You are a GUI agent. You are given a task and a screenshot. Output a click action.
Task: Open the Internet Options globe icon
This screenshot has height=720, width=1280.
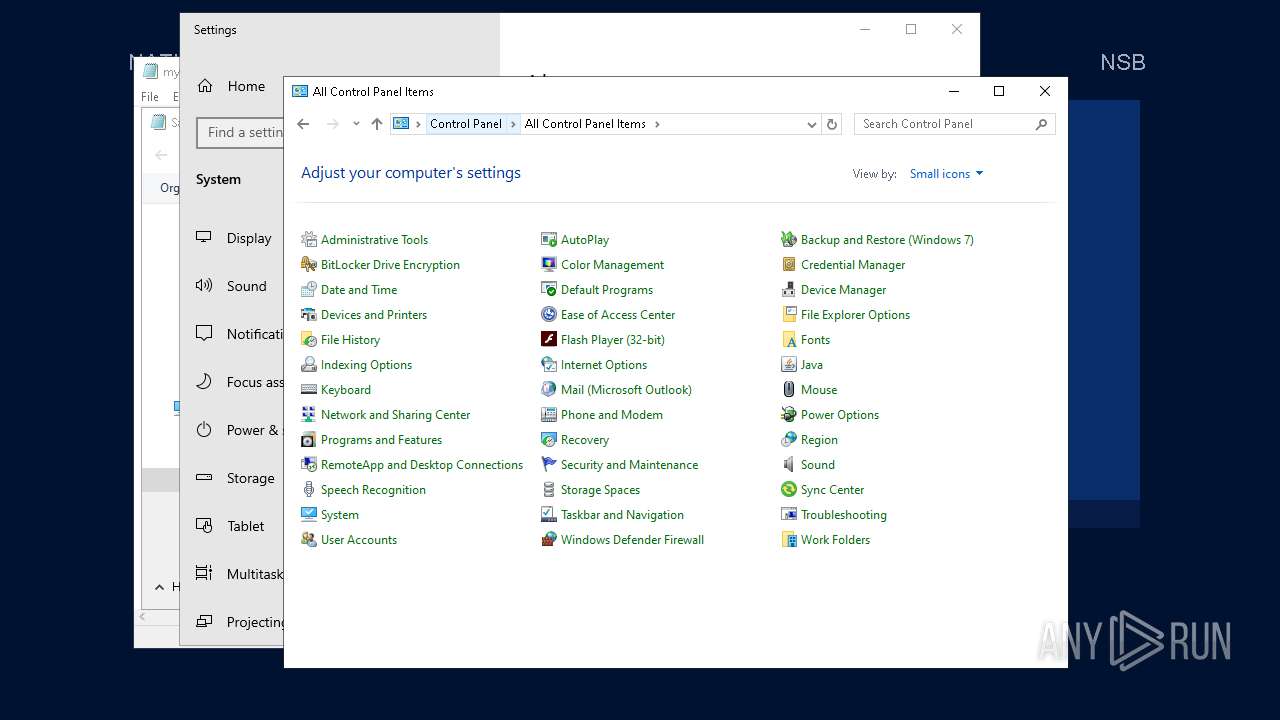(549, 365)
